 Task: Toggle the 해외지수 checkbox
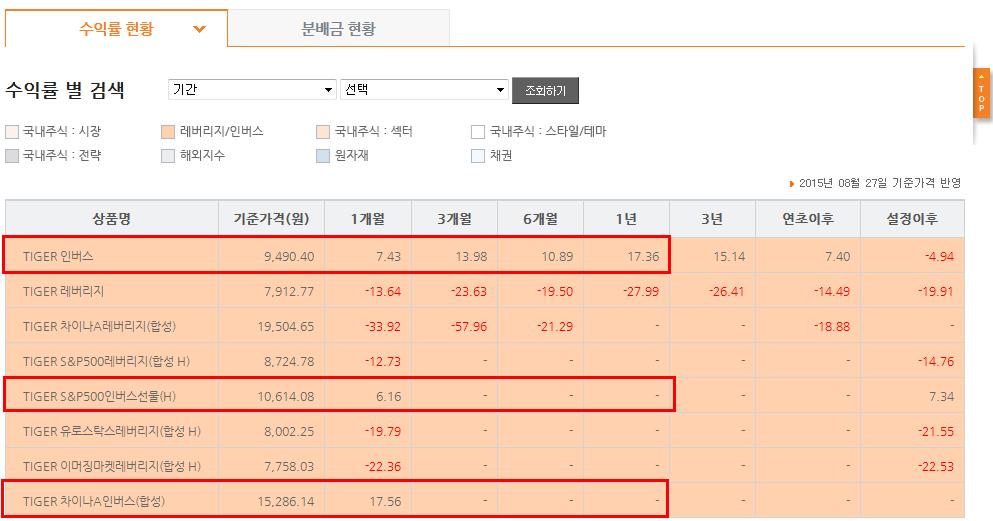click(x=168, y=156)
